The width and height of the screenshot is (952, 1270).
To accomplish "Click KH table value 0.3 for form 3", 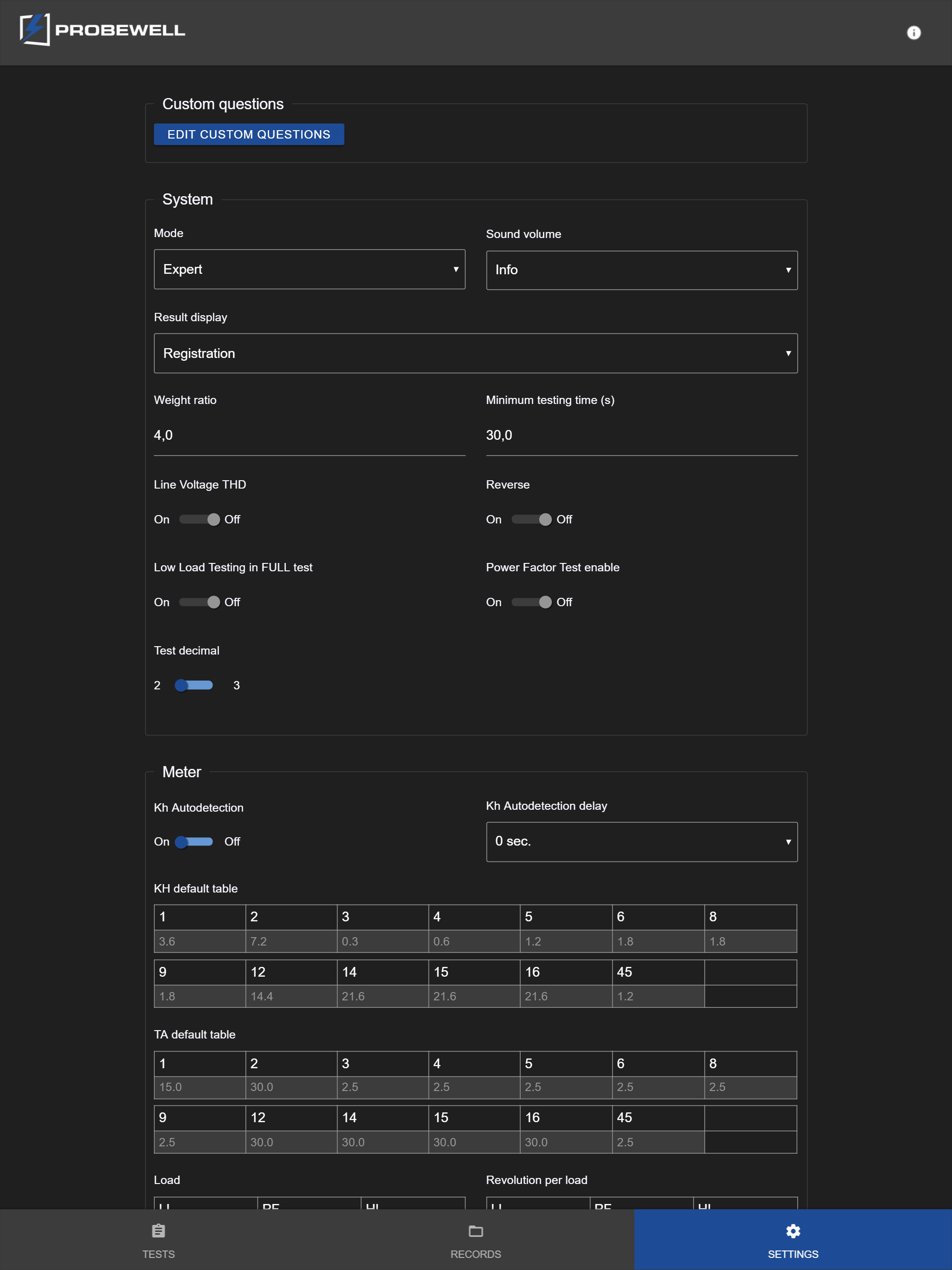I will pos(383,941).
